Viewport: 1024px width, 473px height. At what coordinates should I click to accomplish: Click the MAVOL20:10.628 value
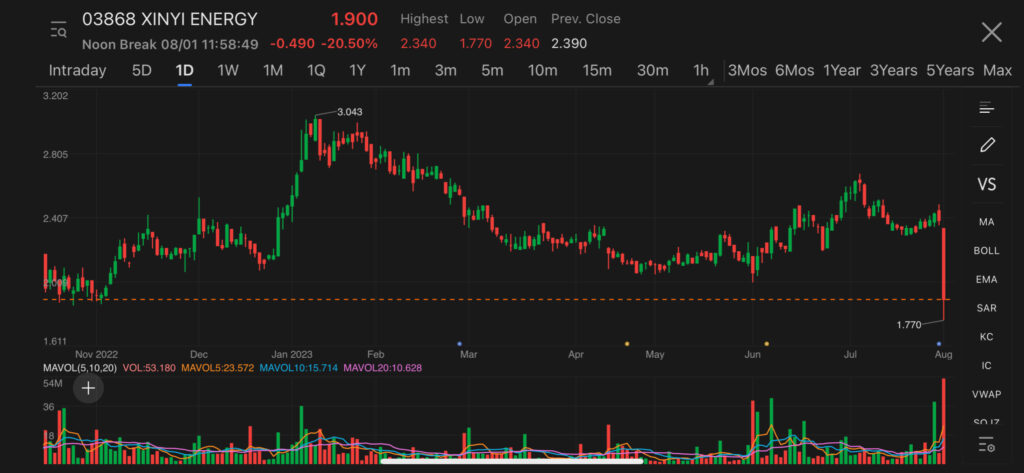pyautogui.click(x=383, y=368)
